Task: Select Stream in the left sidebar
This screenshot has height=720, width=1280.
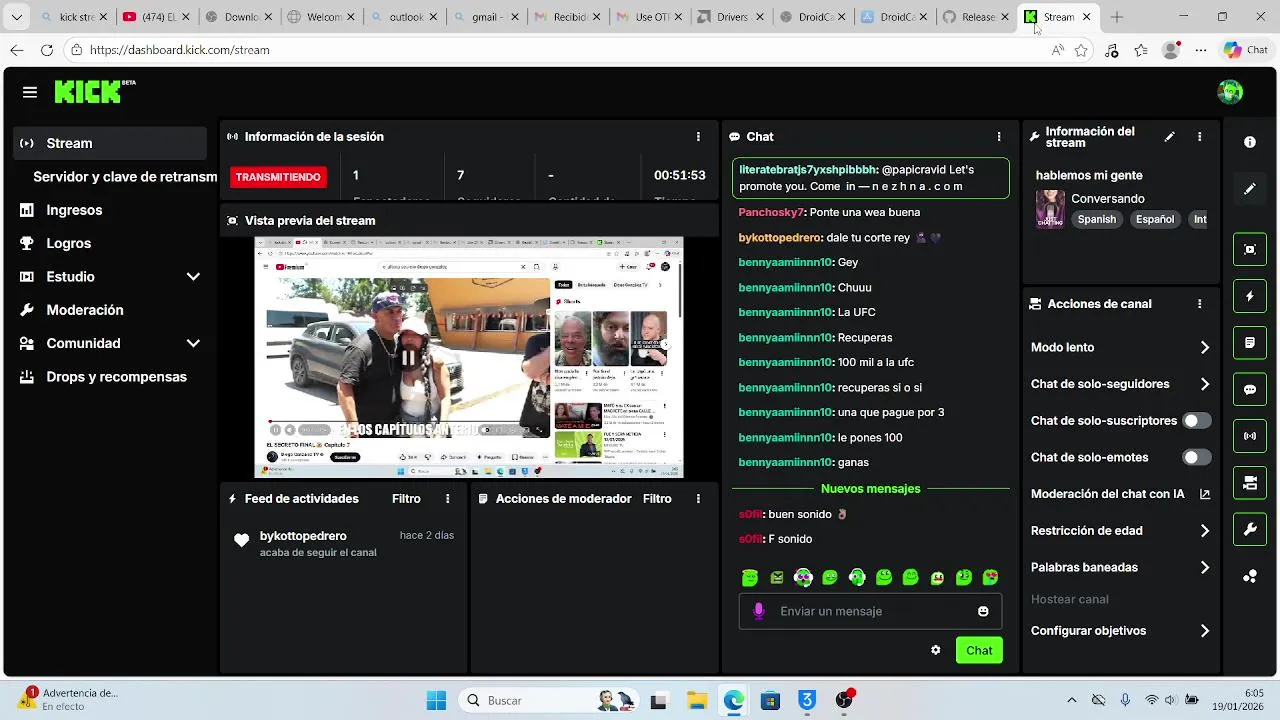Action: [110, 143]
